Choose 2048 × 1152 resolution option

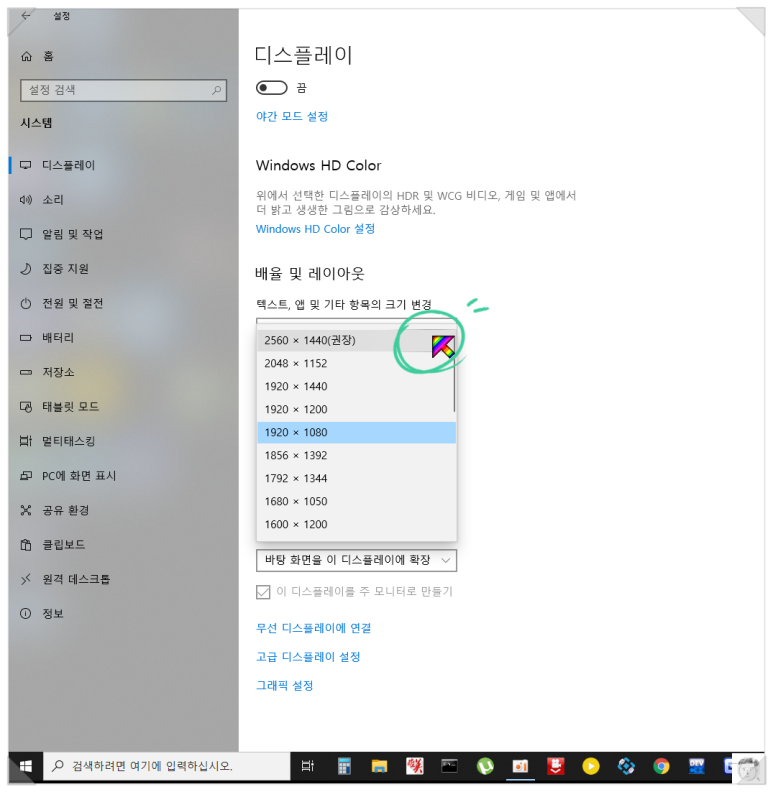point(355,363)
